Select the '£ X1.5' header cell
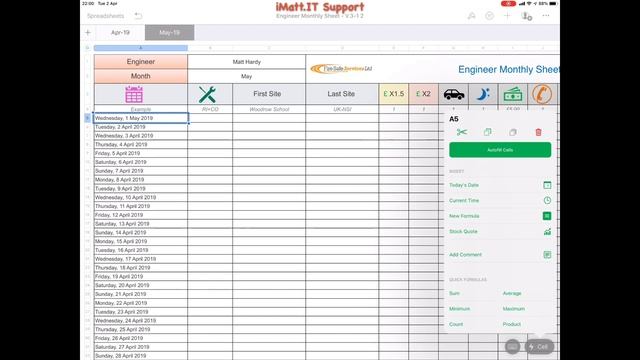The height and width of the screenshot is (360, 640). point(393,94)
